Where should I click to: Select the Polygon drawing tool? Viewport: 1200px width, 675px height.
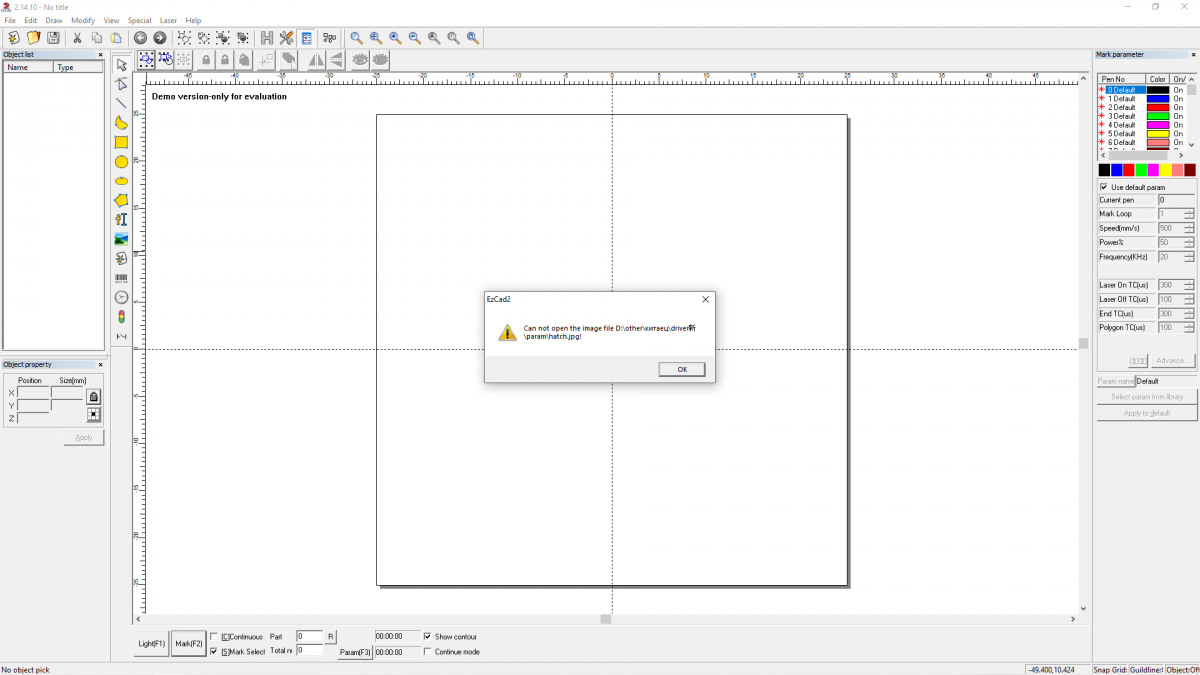(121, 200)
